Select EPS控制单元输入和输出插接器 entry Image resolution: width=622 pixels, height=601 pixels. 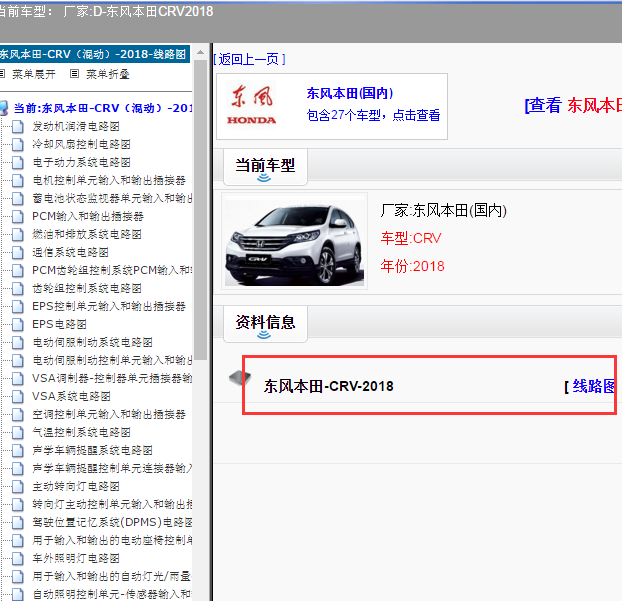(x=109, y=307)
